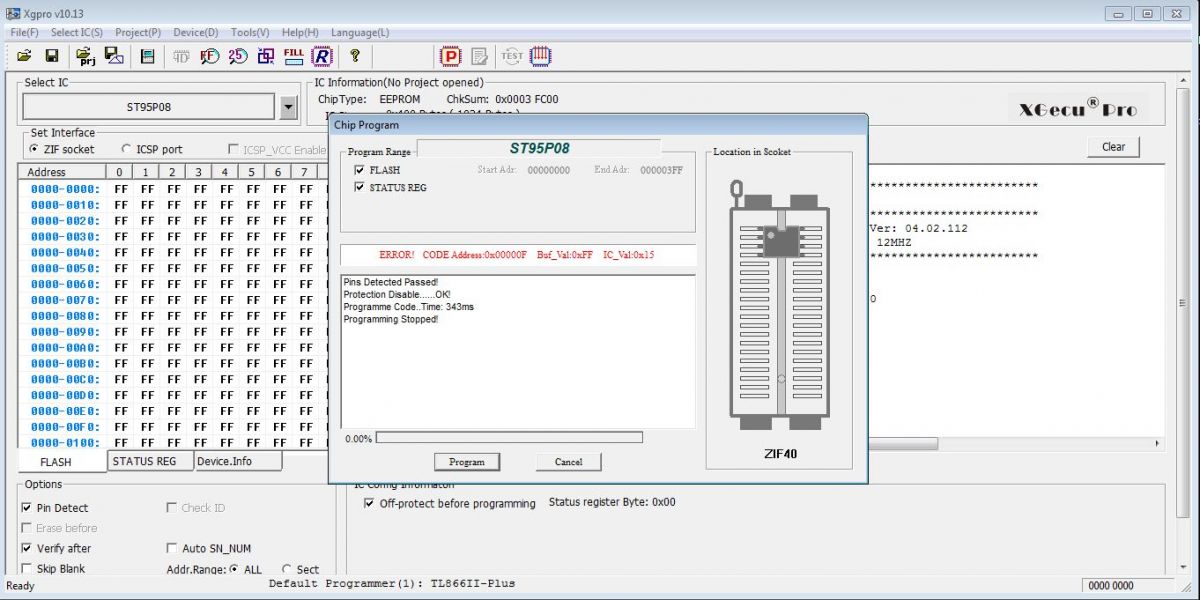The image size is (1200, 600).
Task: Open the Tools(V) menu
Action: point(250,33)
